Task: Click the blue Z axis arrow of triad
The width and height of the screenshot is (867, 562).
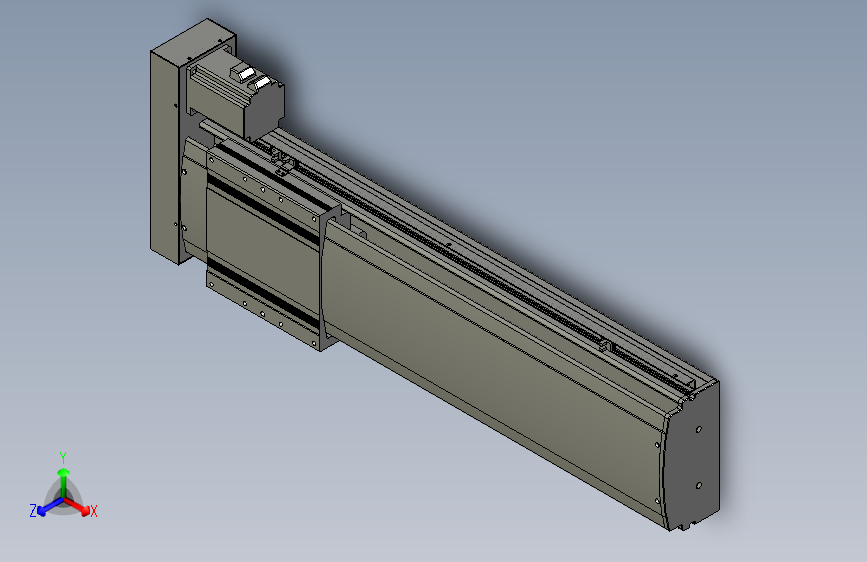Action: (50, 507)
